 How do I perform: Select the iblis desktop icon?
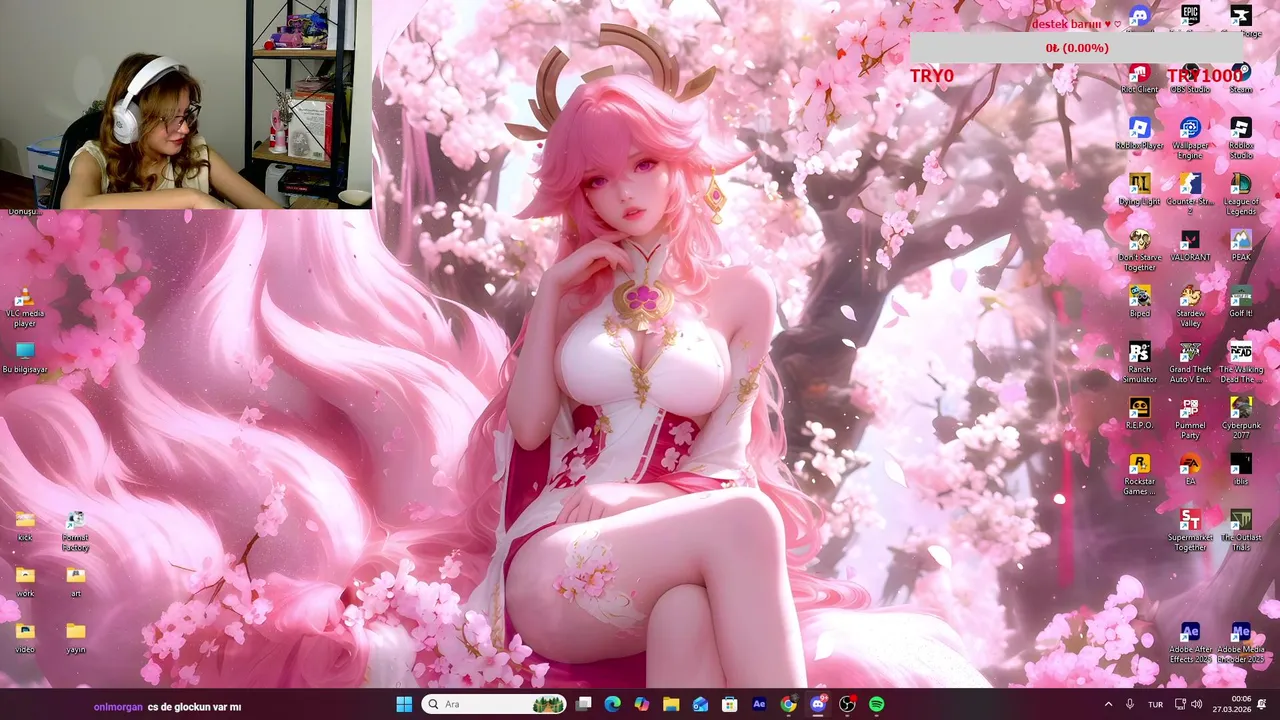click(x=1240, y=470)
